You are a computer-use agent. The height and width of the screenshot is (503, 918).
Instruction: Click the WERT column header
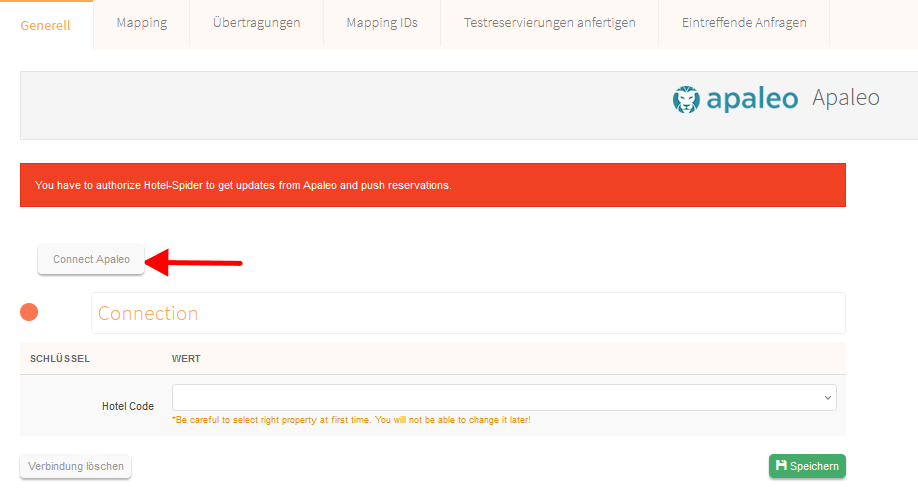pos(186,358)
